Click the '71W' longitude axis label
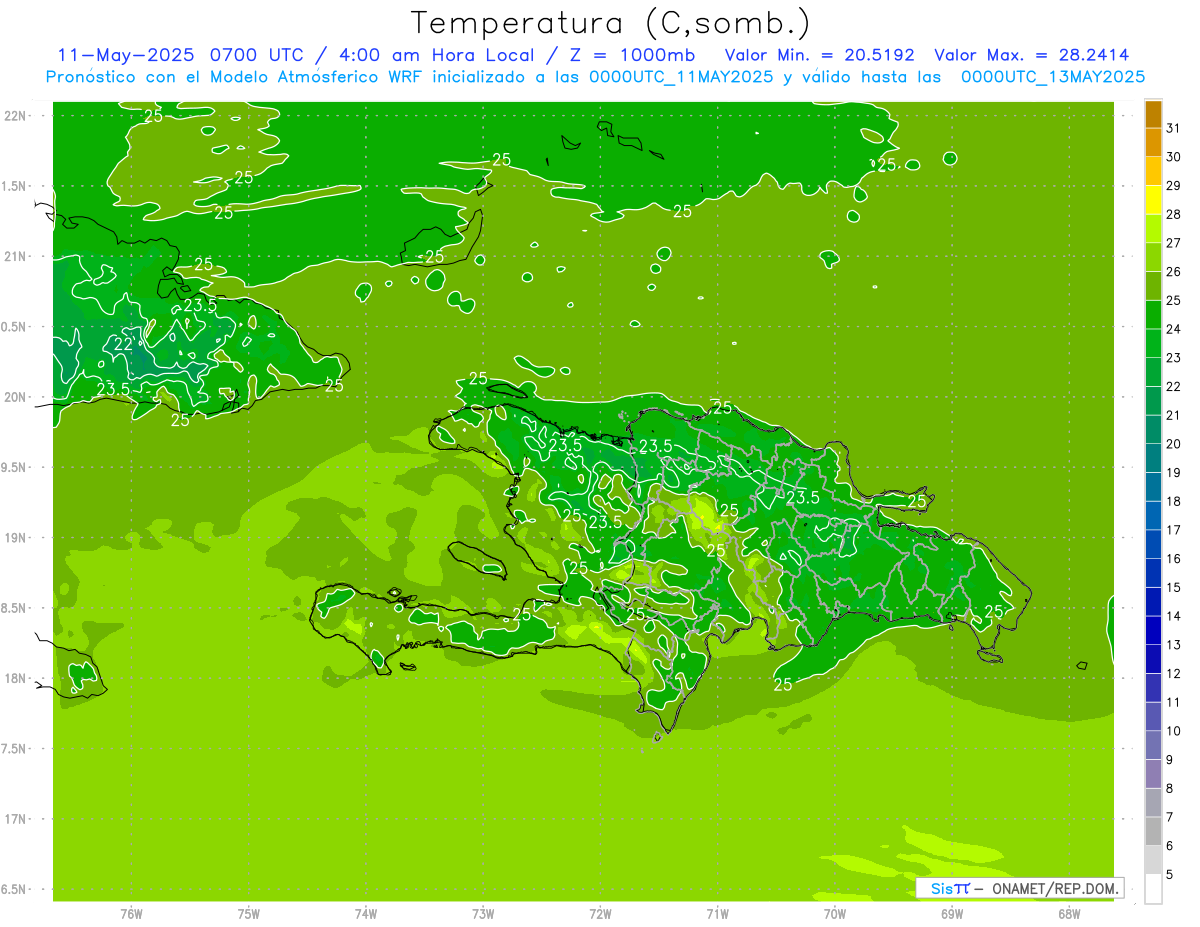Viewport: 1200px width, 927px height. click(717, 913)
